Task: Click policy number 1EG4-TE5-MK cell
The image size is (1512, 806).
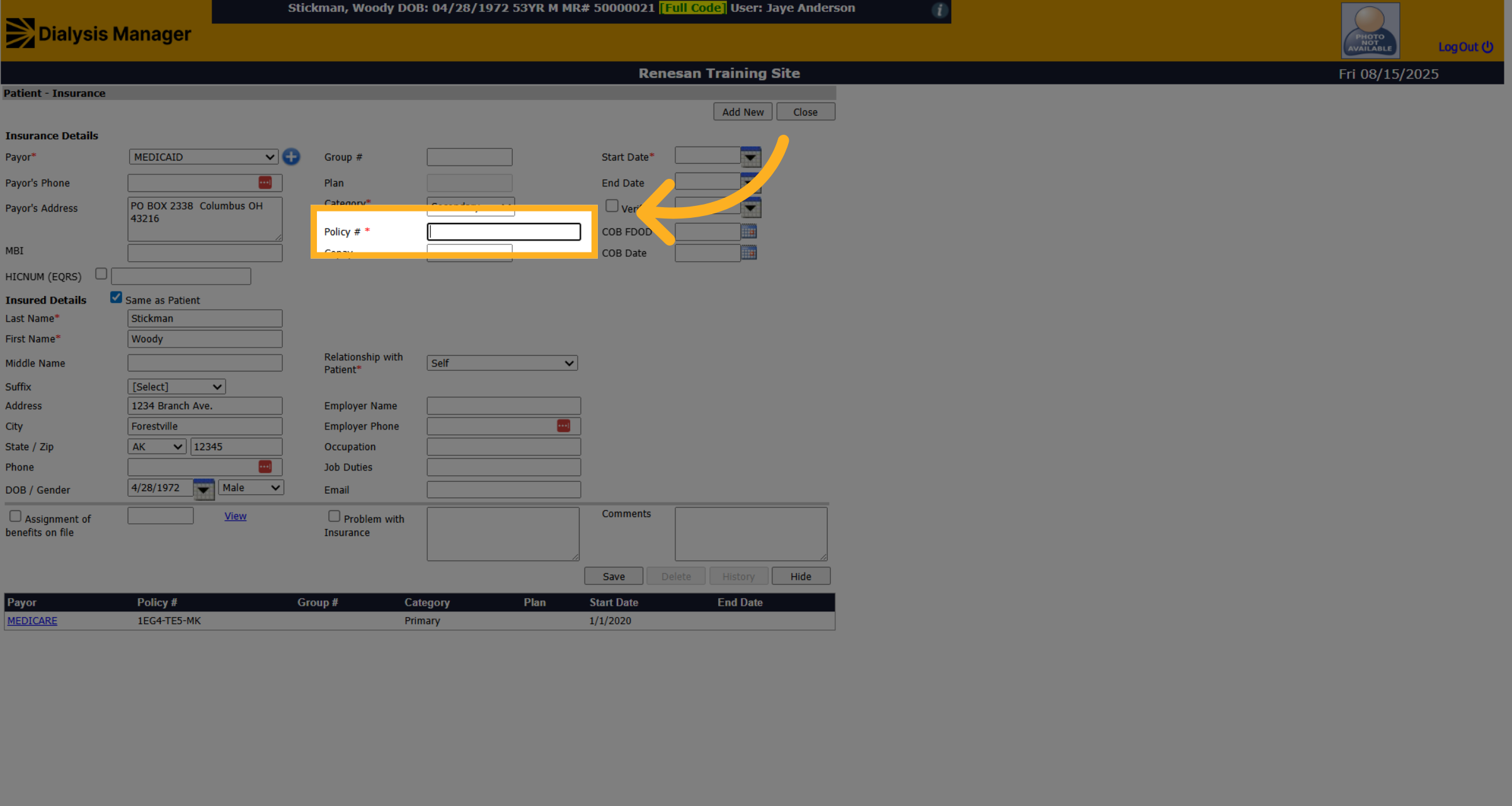Action: click(169, 621)
